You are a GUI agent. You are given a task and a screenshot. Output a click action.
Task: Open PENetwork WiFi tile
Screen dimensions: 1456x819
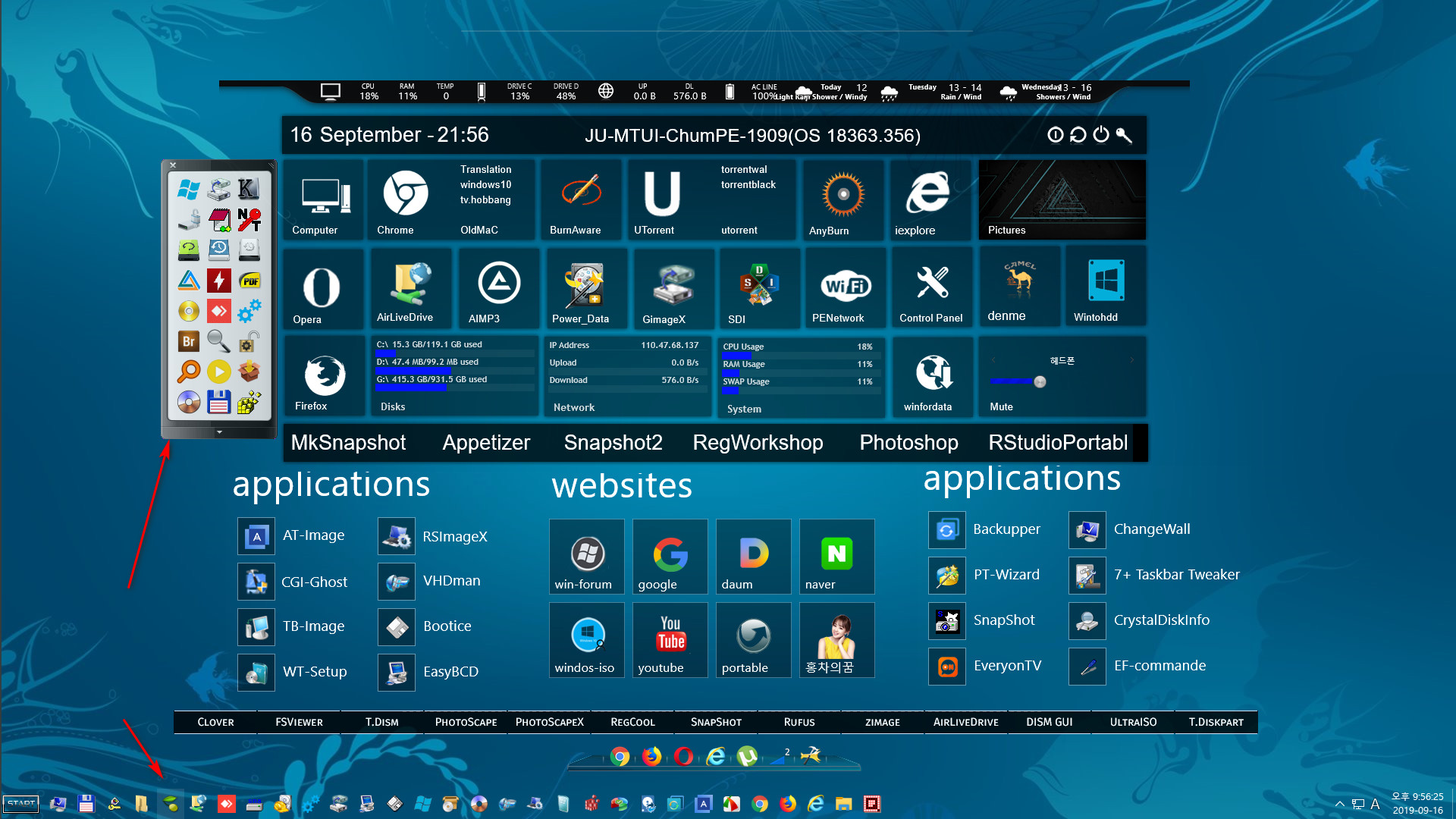click(845, 289)
